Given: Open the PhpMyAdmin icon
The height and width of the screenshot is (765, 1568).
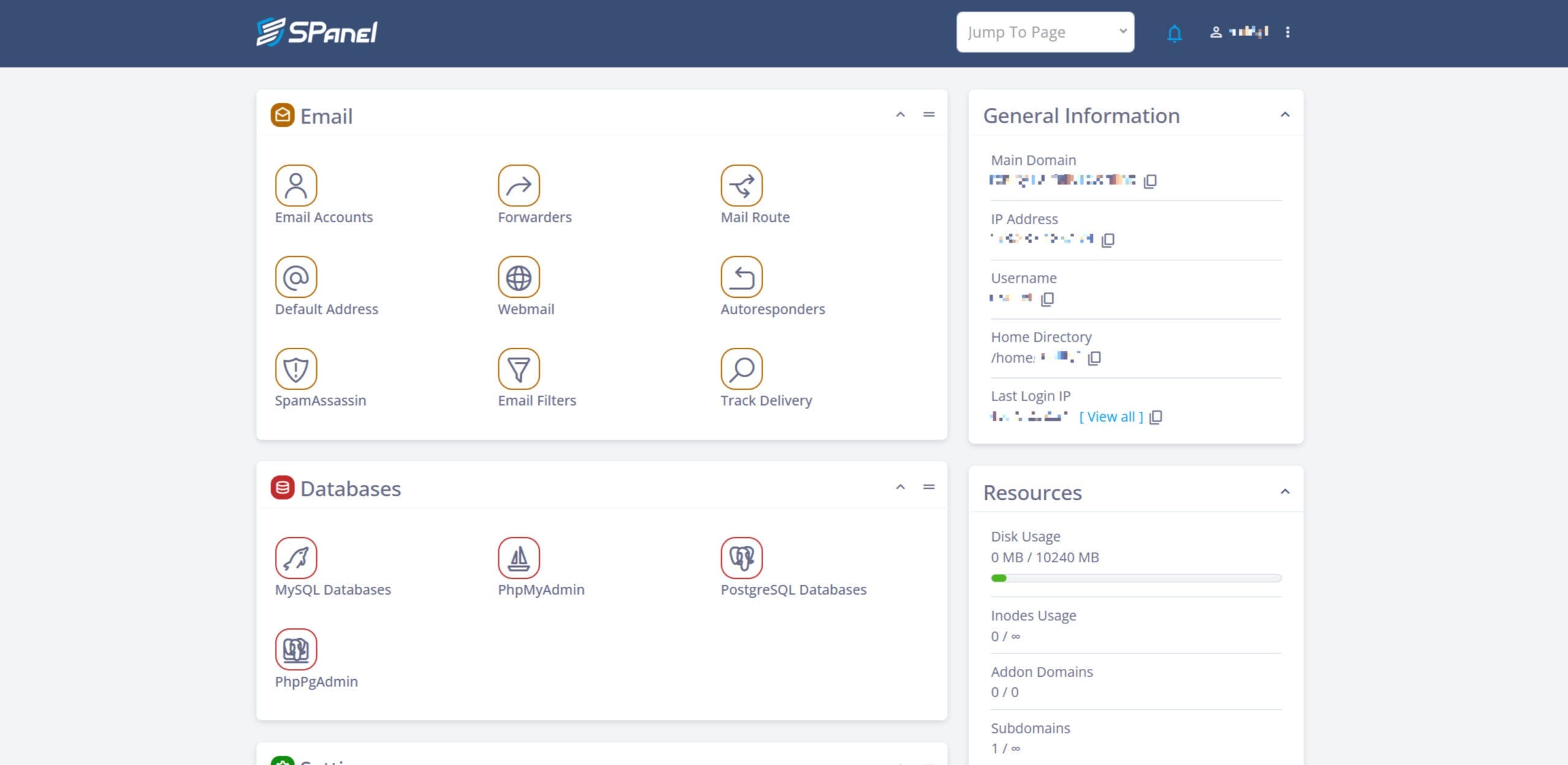Looking at the screenshot, I should coord(518,558).
